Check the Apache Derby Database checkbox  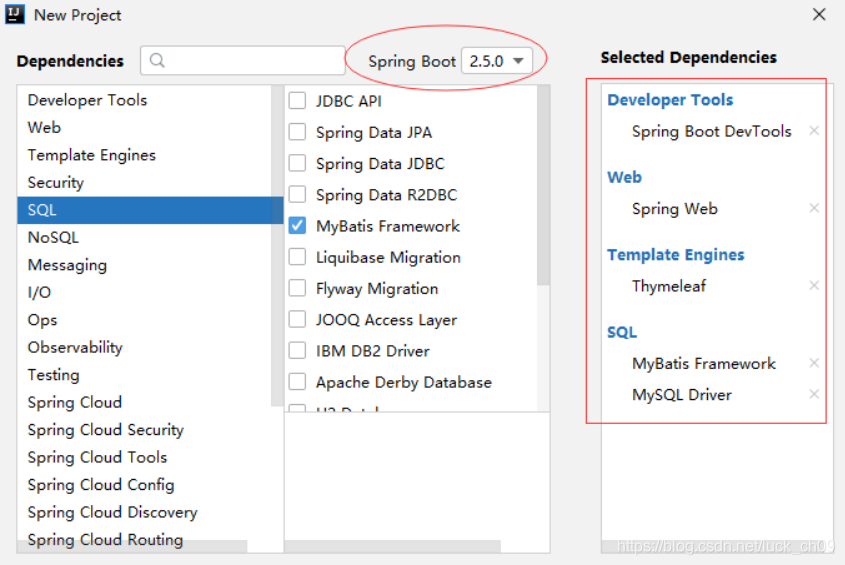(297, 382)
